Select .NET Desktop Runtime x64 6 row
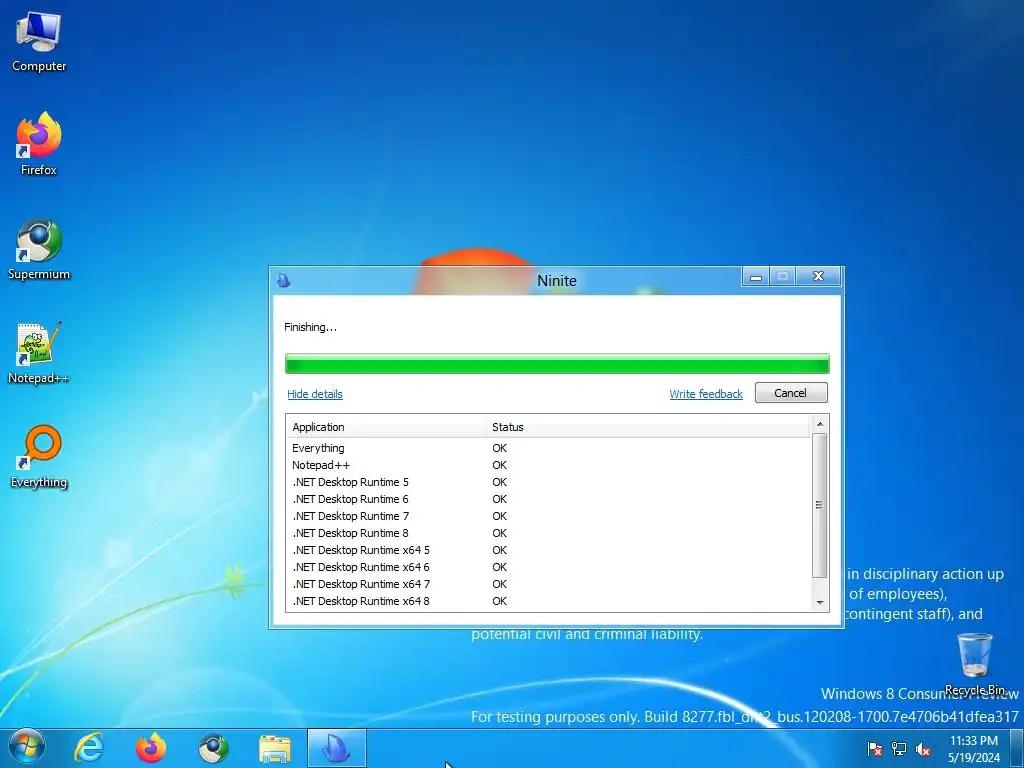 point(549,567)
